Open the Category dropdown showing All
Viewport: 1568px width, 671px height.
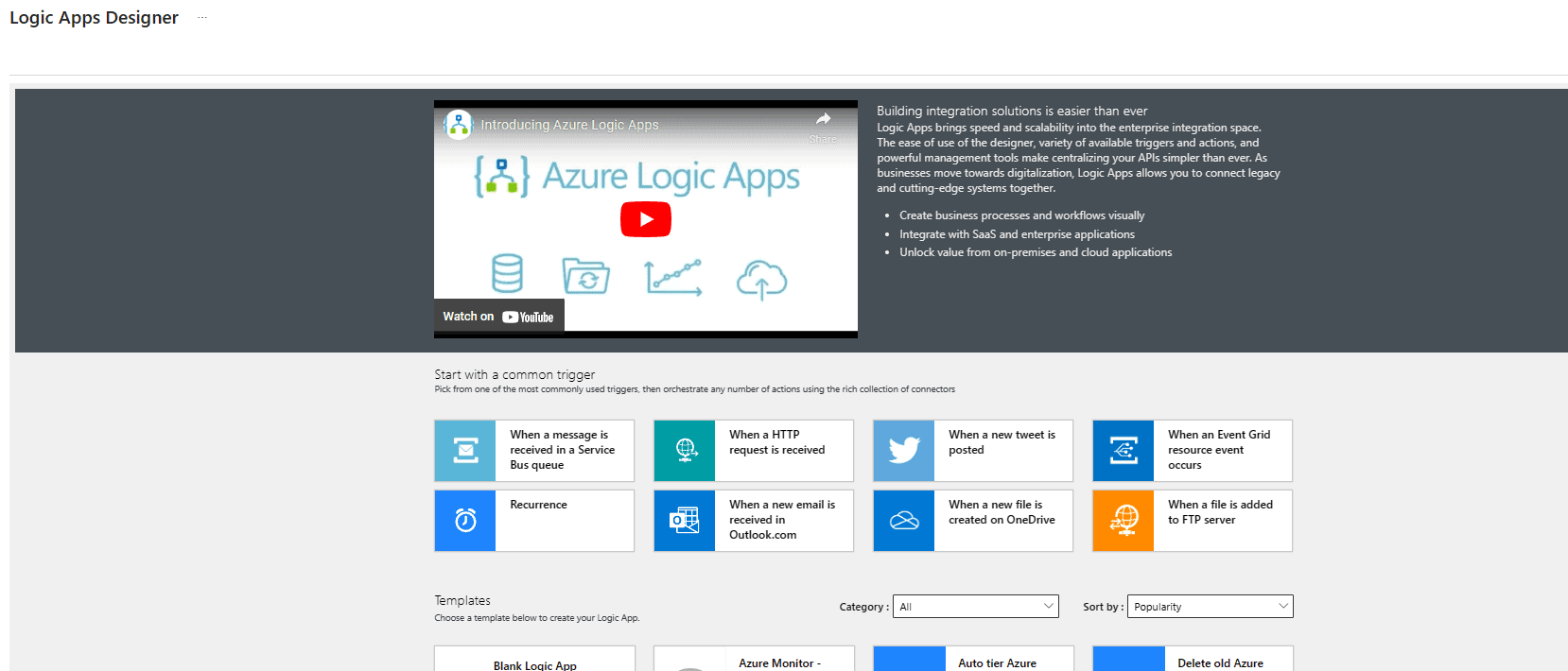click(x=976, y=607)
